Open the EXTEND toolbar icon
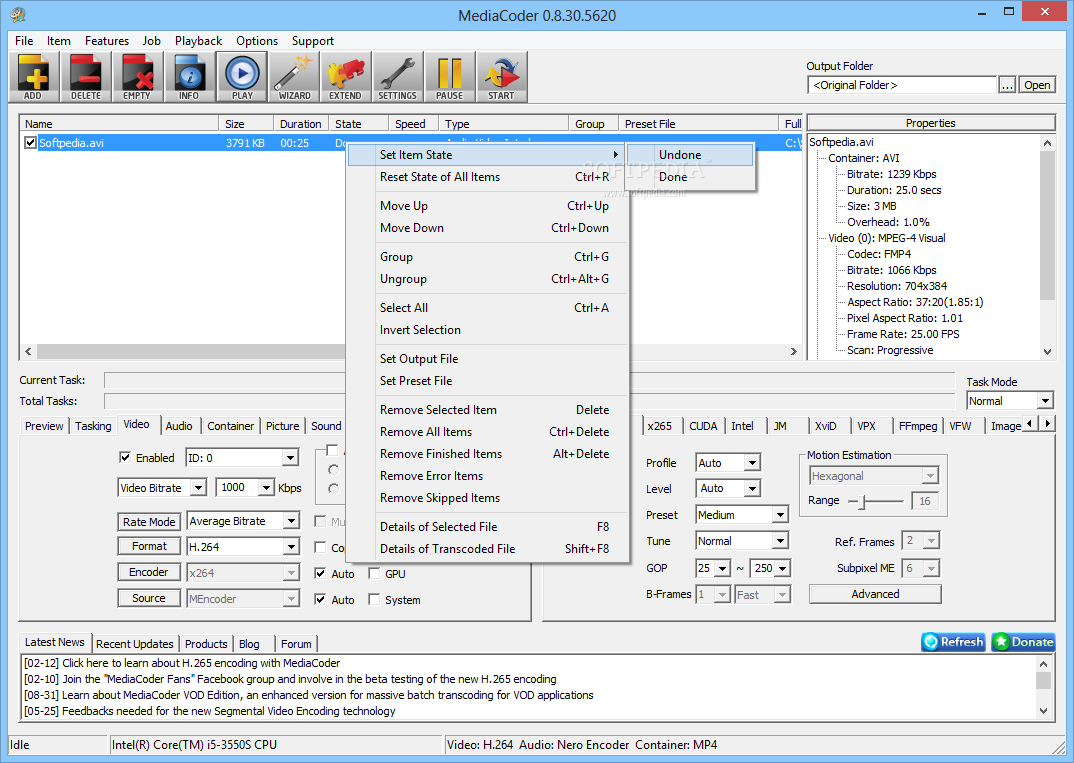This screenshot has height=763, width=1074. tap(345, 77)
